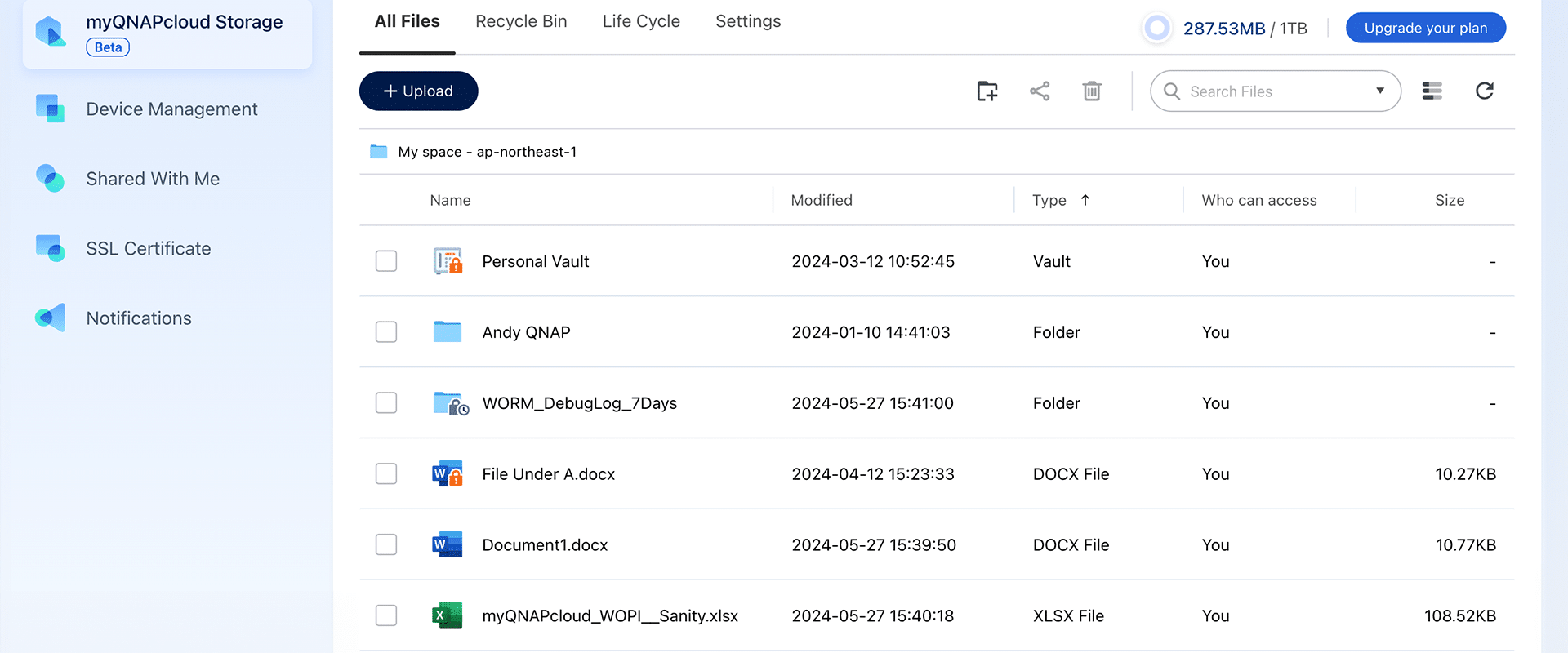Click the Upload button

(x=418, y=91)
